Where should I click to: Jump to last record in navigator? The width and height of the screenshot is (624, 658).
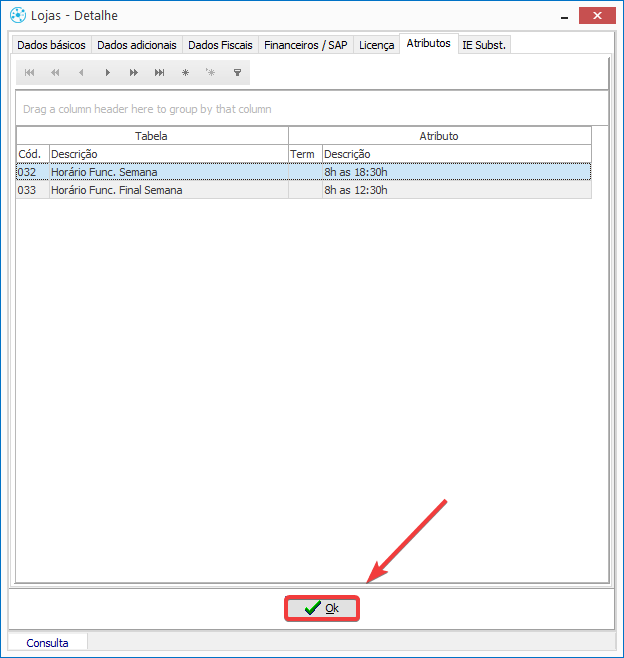159,73
